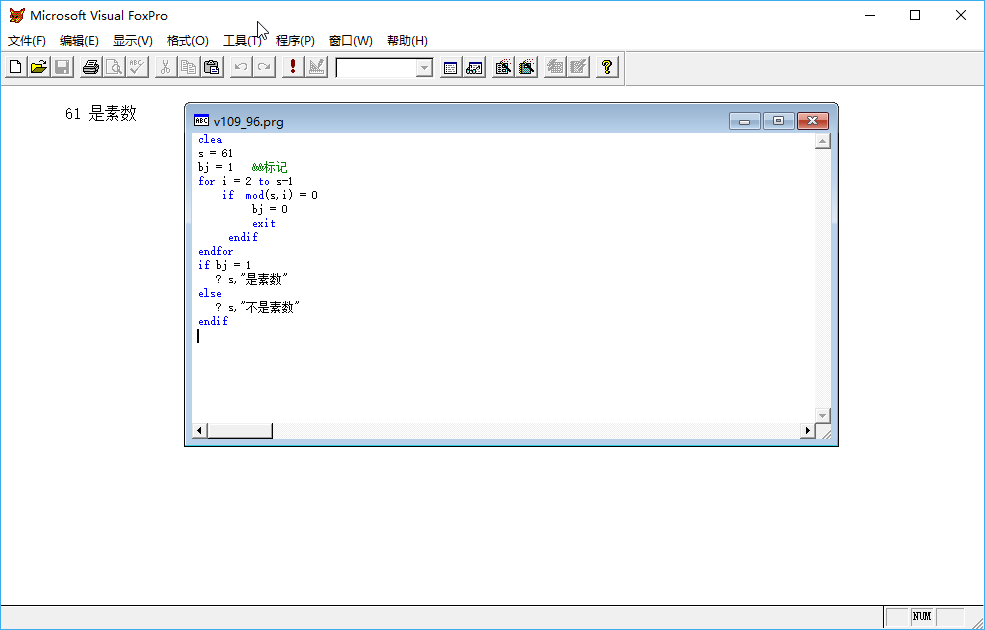Click the NUM indicator in the status bar
This screenshot has width=985, height=630.
922,616
